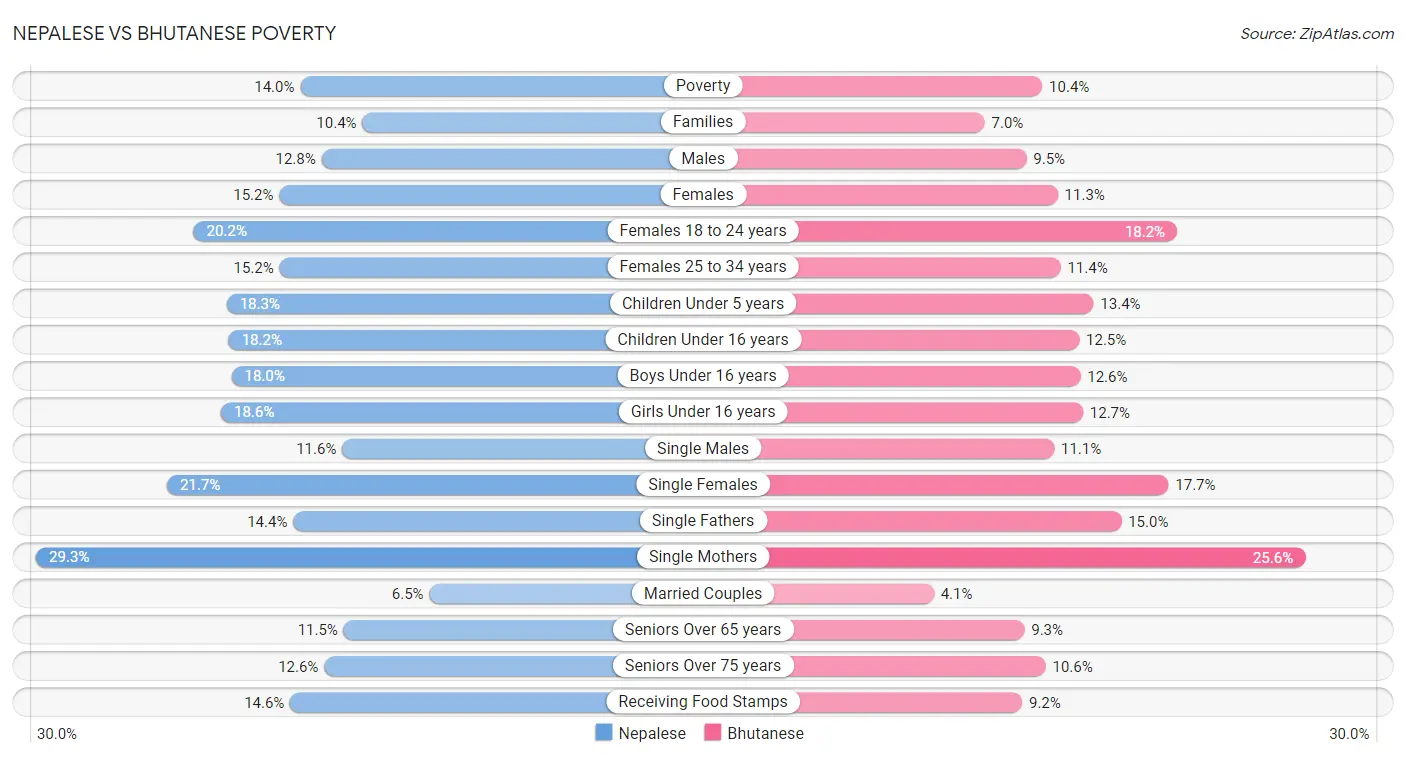Click the Seniors Over 75 years label
The width and height of the screenshot is (1406, 758).
coord(703,666)
